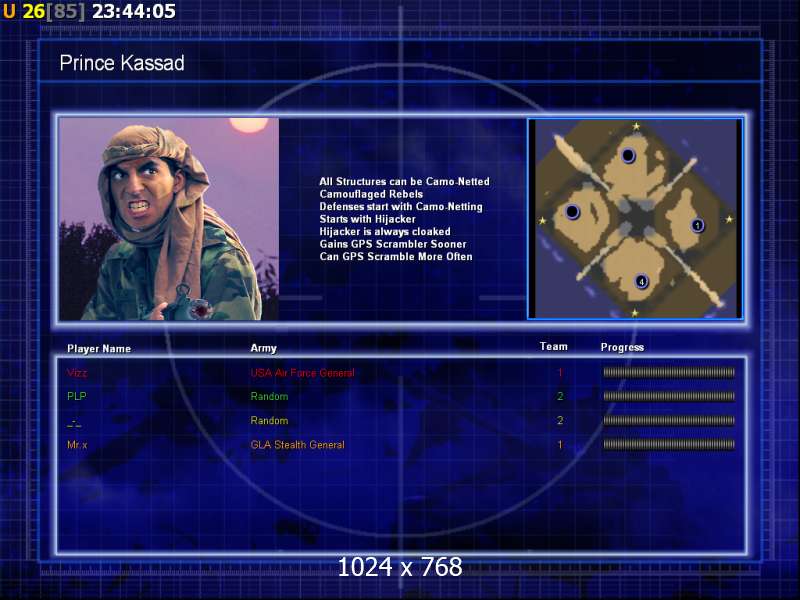Click Vizz's loading progress bar

[669, 372]
